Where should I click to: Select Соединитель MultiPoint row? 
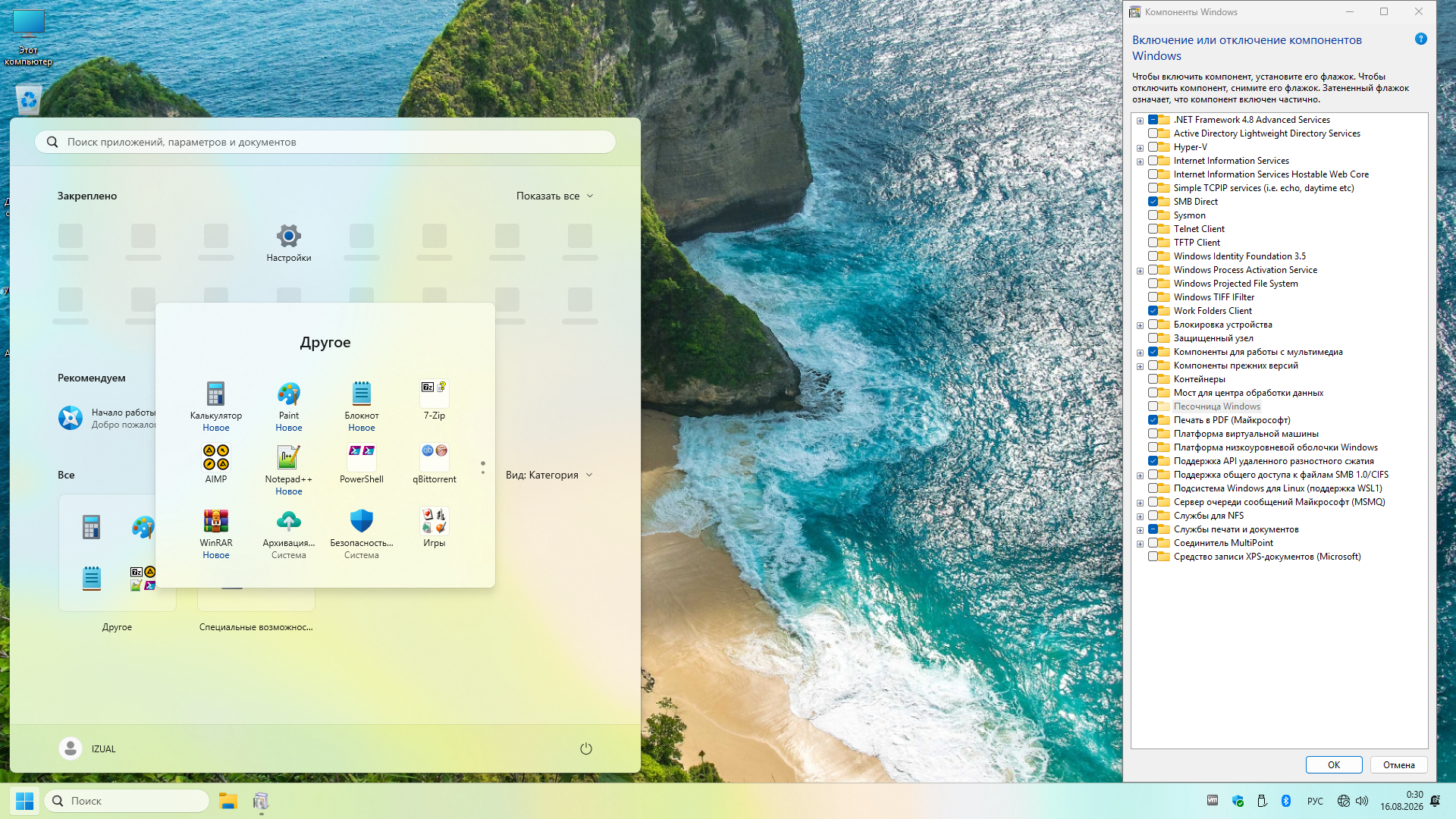pyautogui.click(x=1223, y=543)
